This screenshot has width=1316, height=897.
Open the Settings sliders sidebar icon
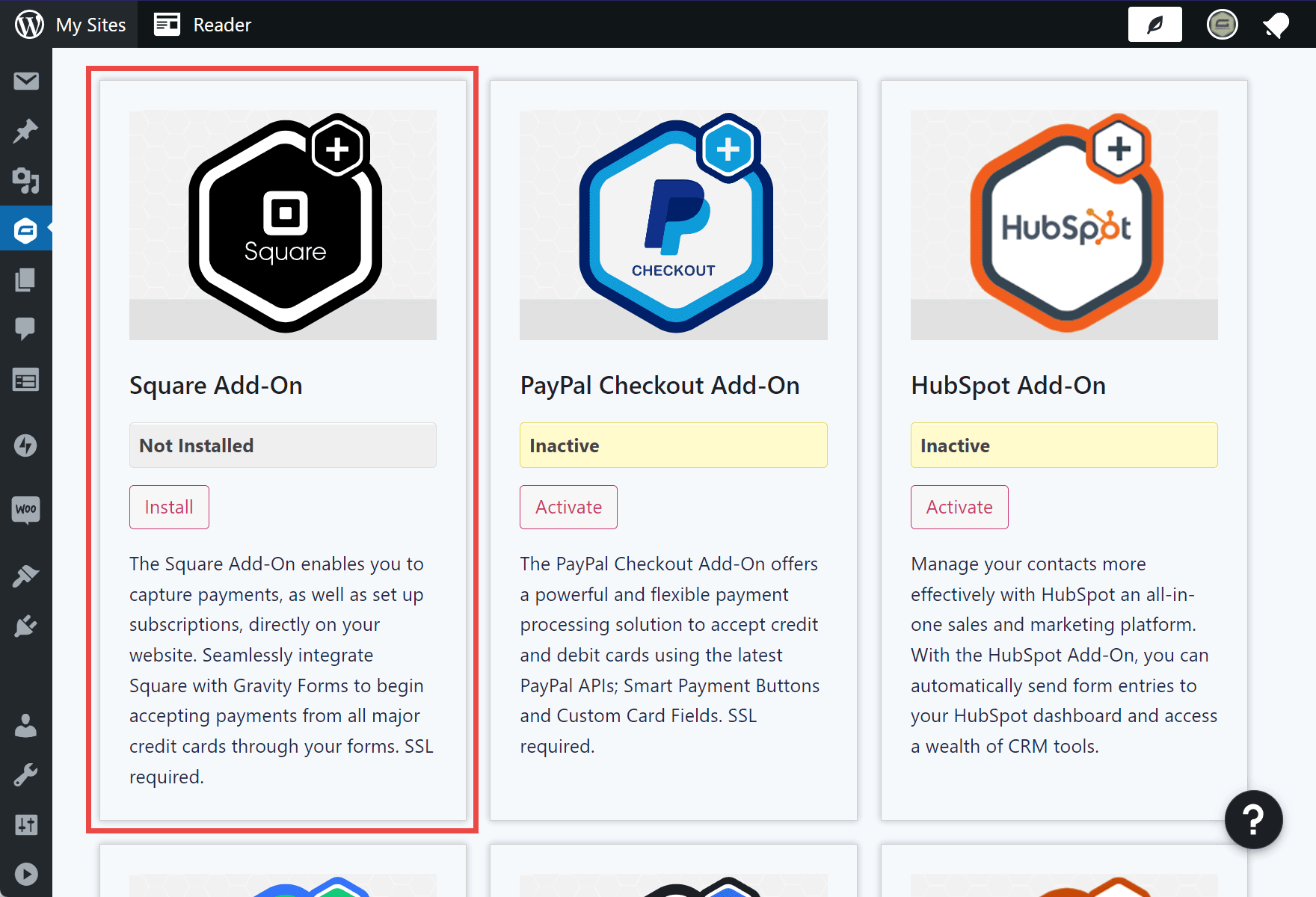tap(26, 824)
